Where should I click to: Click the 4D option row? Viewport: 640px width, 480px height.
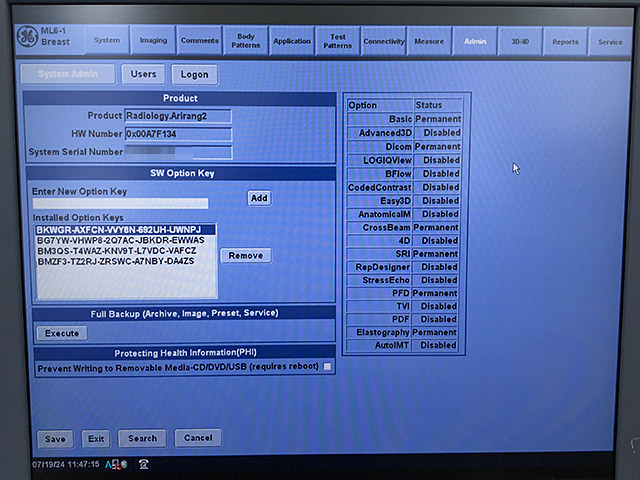[403, 240]
